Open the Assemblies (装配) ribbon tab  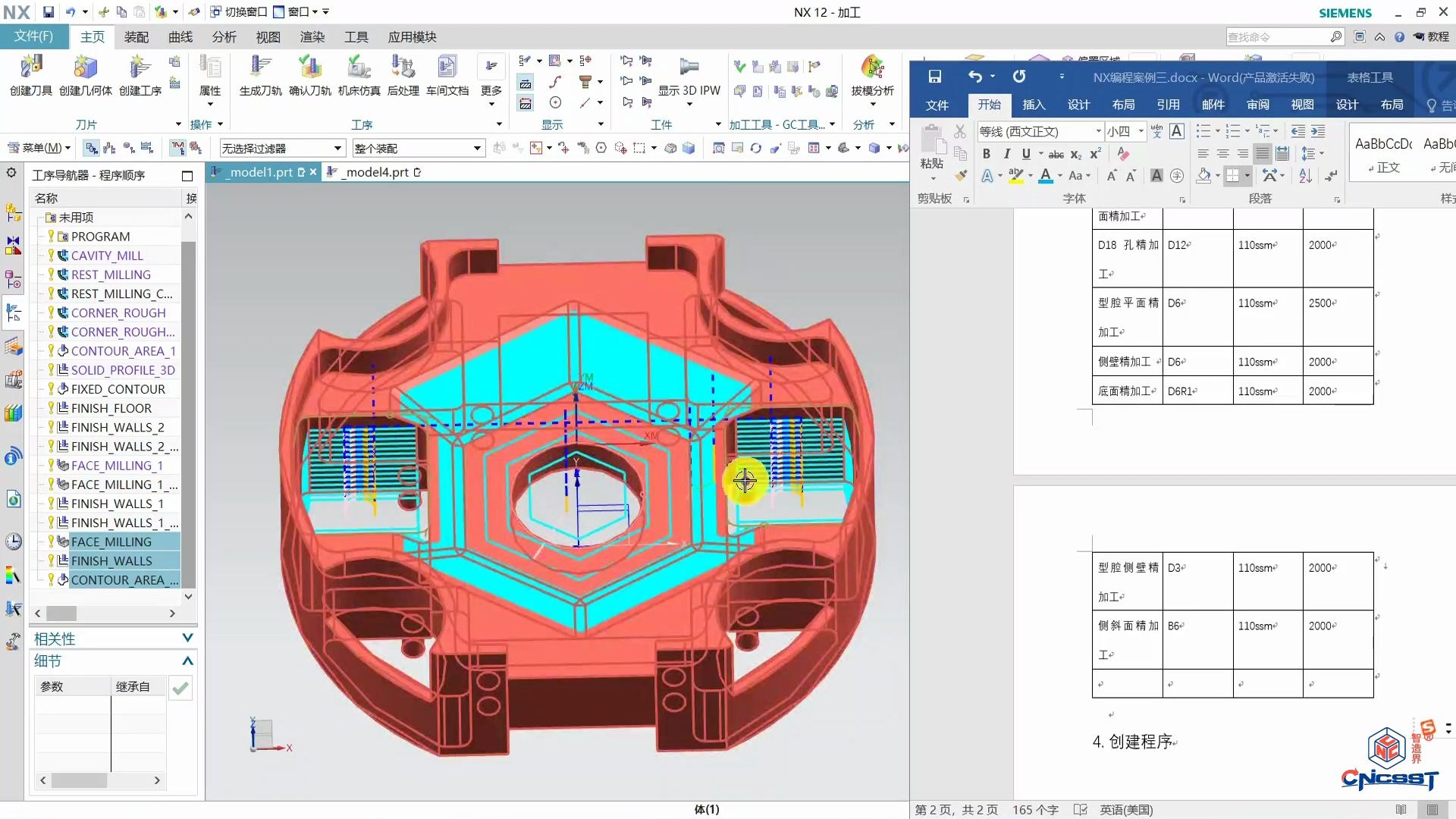coord(136,37)
